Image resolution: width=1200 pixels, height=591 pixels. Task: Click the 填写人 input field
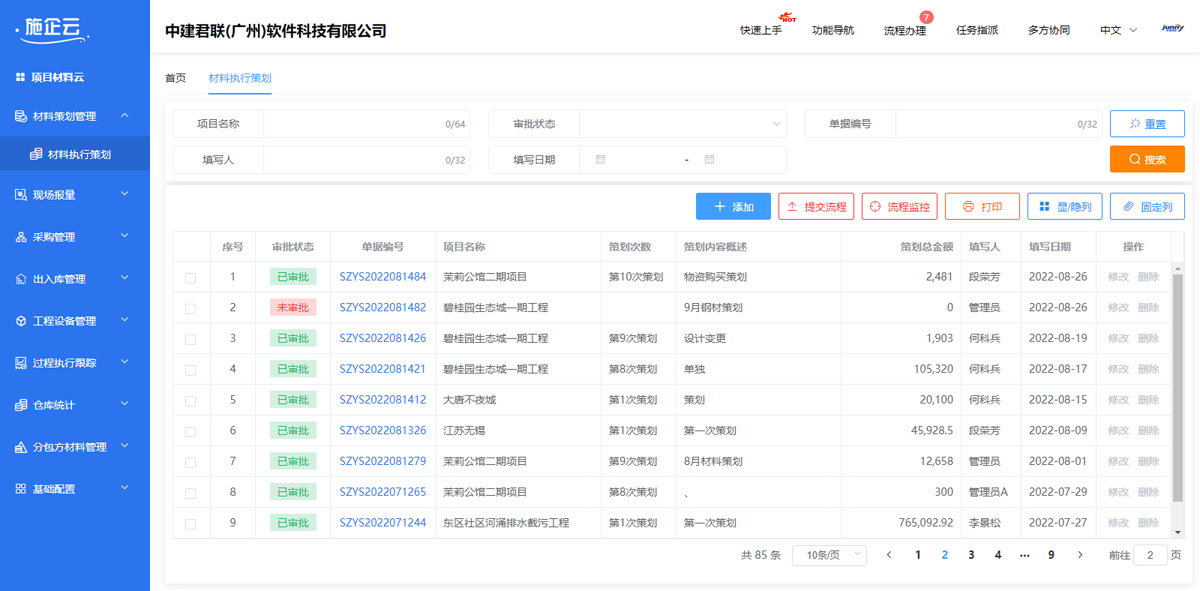(367, 160)
